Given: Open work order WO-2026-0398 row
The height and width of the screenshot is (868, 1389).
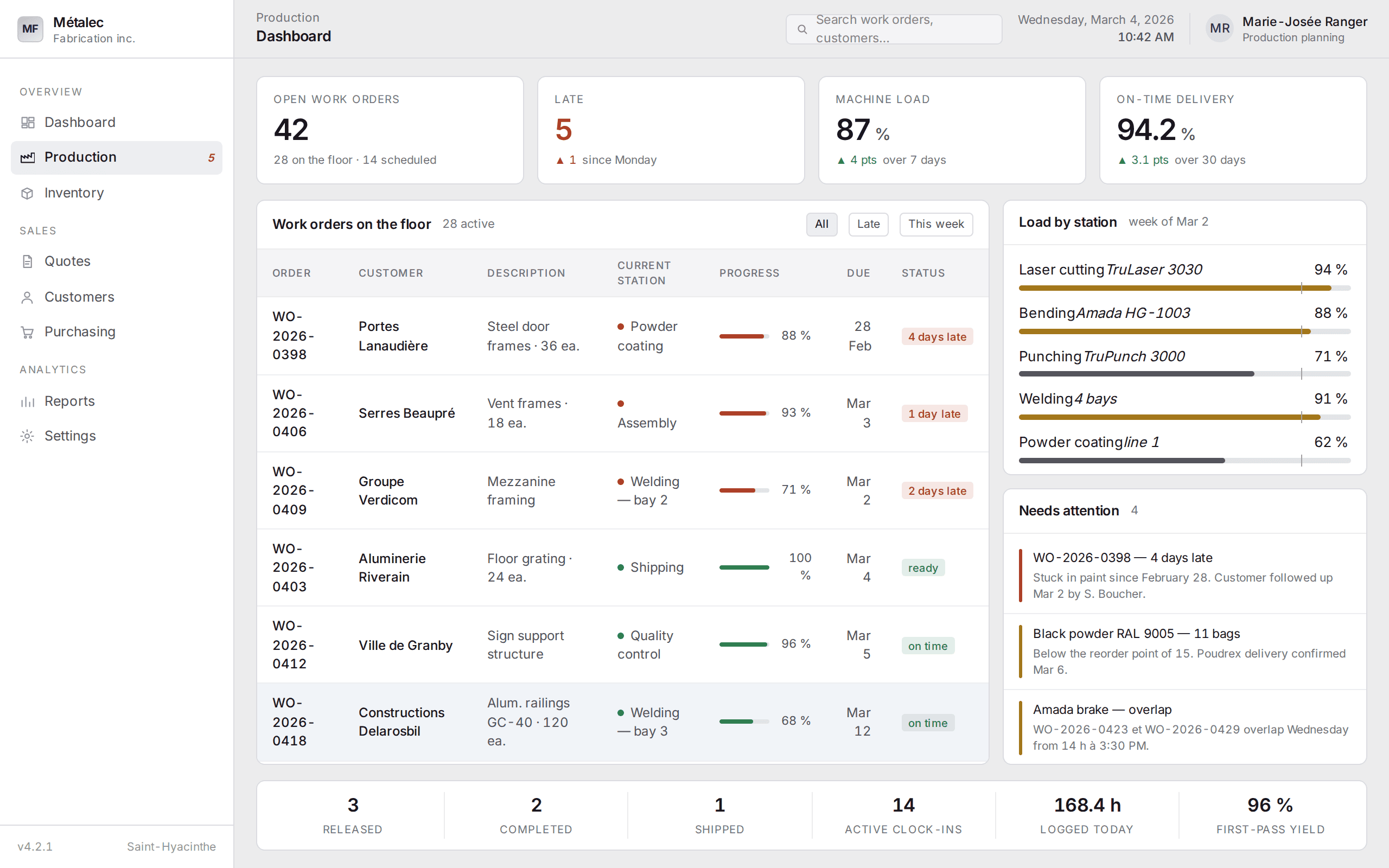Looking at the screenshot, I should (622, 336).
